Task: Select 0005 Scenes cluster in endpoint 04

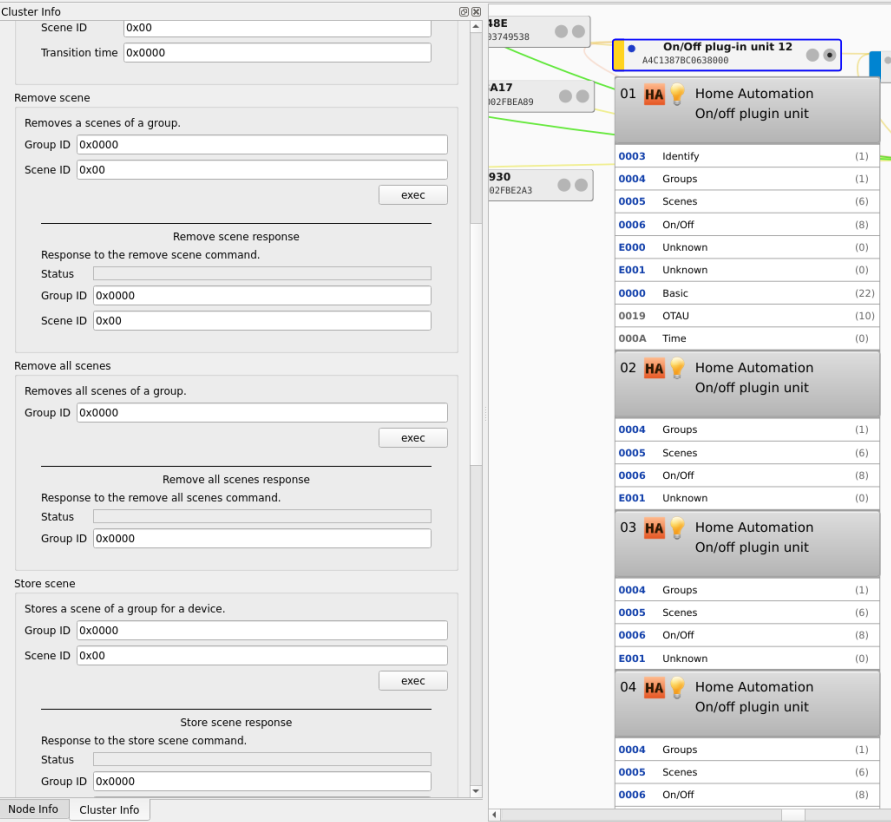Action: (x=747, y=773)
